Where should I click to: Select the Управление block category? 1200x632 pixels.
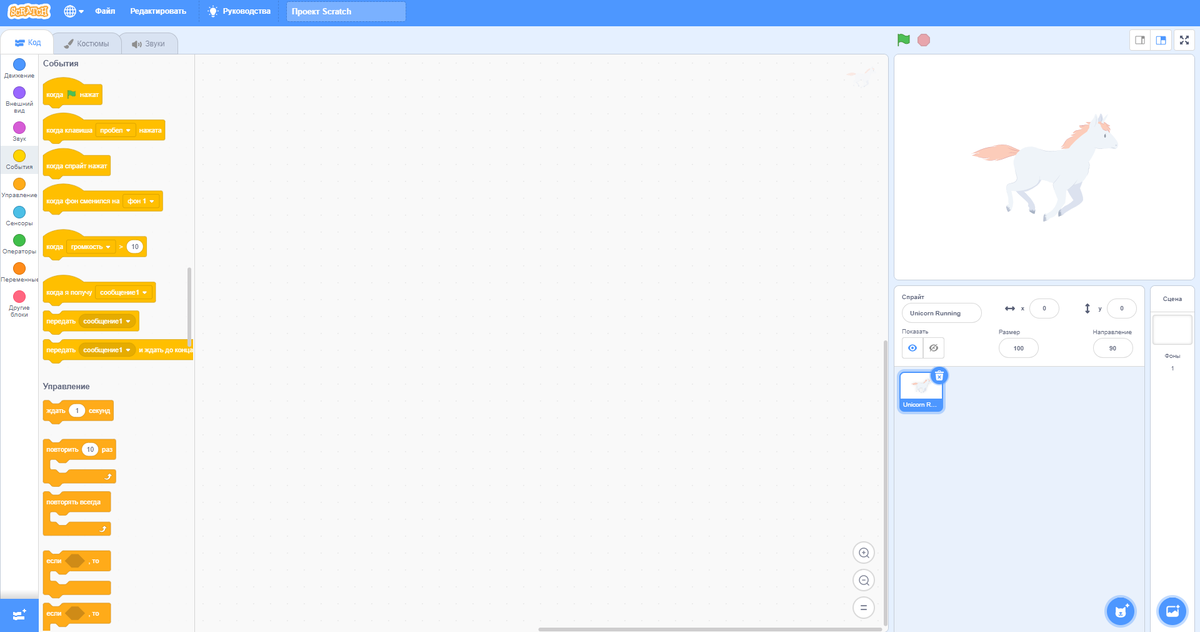[19, 188]
